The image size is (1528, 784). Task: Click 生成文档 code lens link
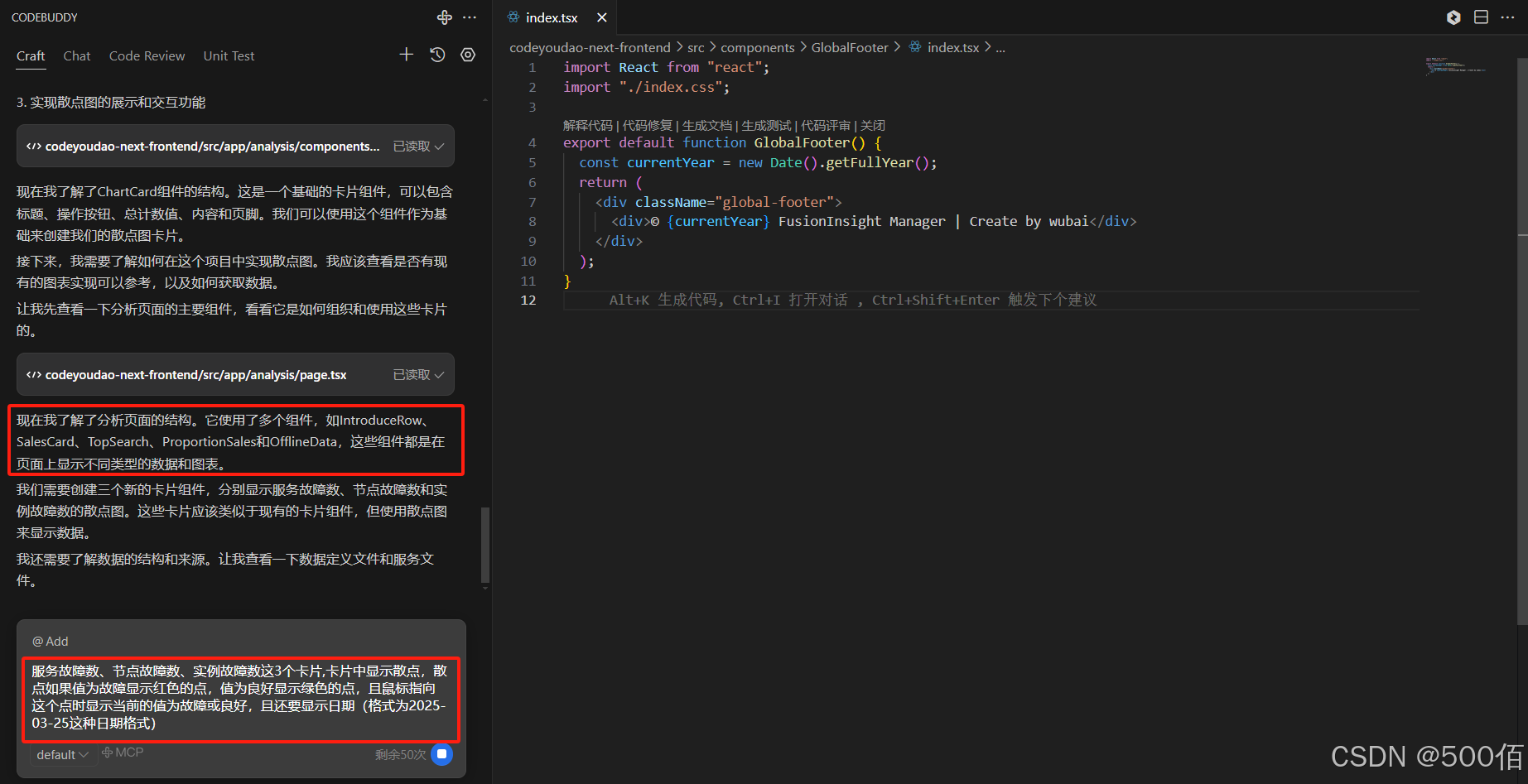coord(707,126)
